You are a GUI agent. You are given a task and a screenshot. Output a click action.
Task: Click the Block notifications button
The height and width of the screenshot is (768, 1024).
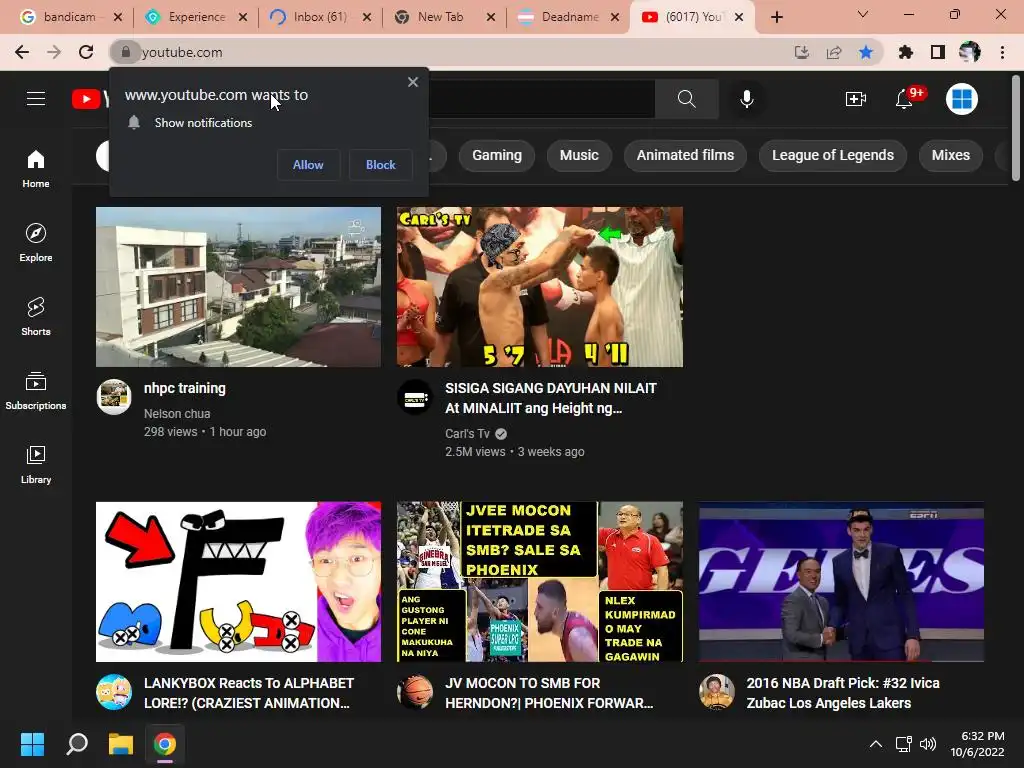click(x=380, y=165)
